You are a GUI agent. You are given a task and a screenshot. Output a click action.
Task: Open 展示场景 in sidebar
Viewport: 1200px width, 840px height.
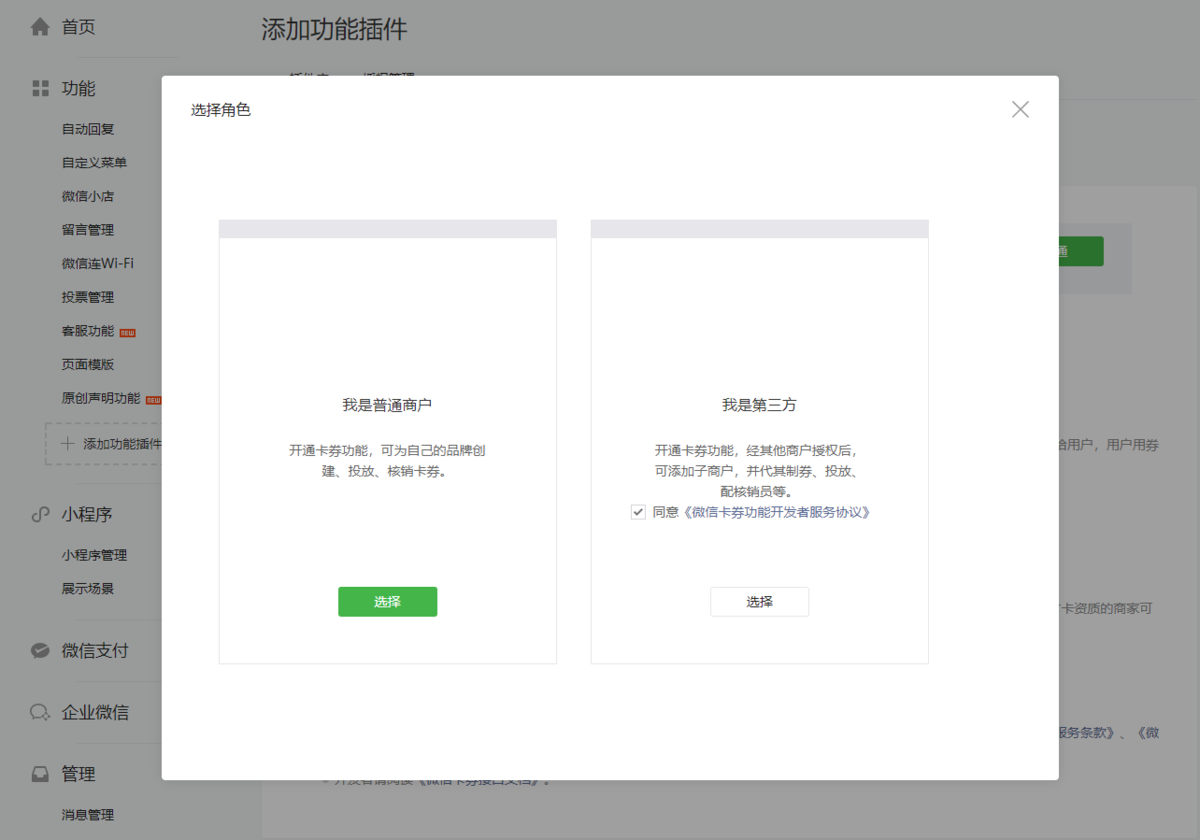(88, 588)
